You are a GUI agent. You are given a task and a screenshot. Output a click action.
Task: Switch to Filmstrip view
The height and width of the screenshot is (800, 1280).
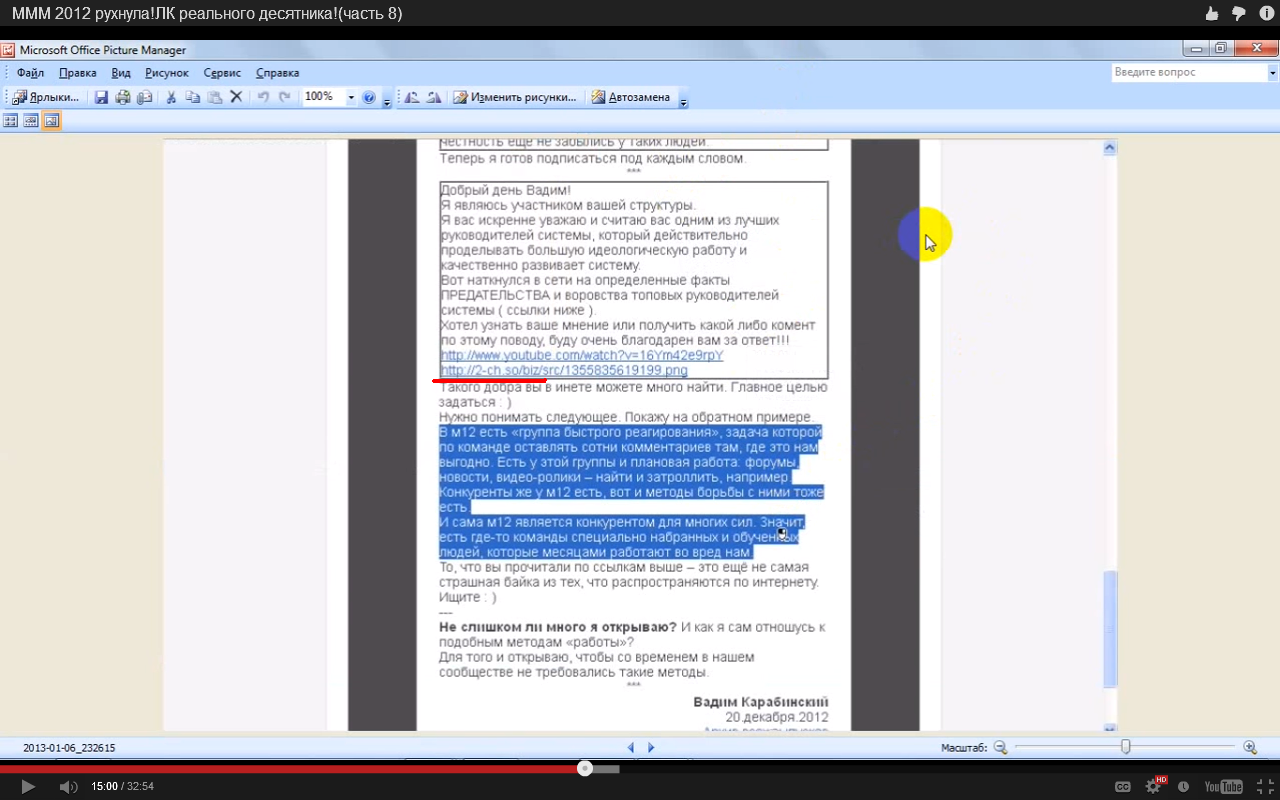coord(31,121)
